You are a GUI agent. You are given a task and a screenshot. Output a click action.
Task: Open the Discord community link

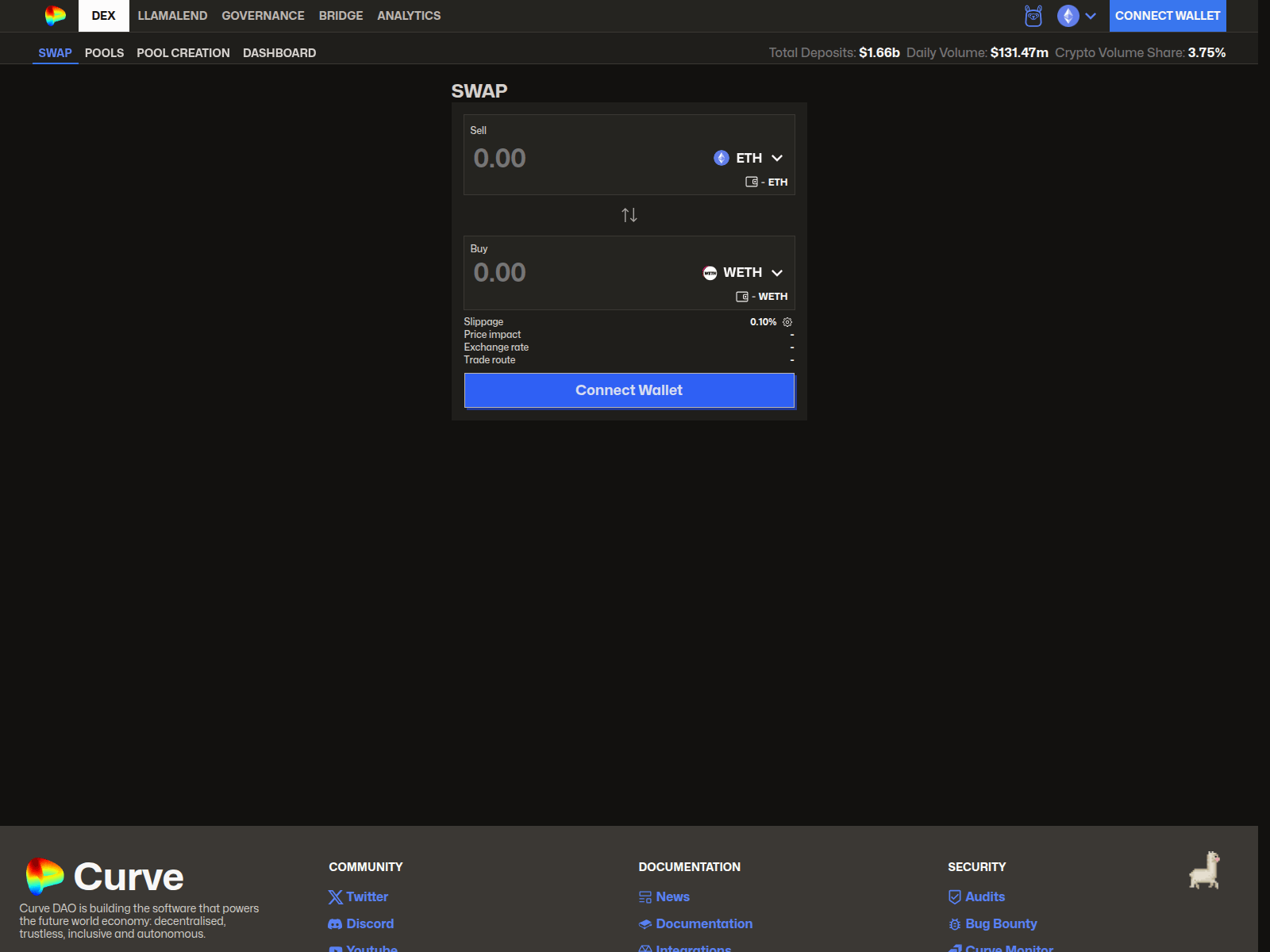click(370, 923)
